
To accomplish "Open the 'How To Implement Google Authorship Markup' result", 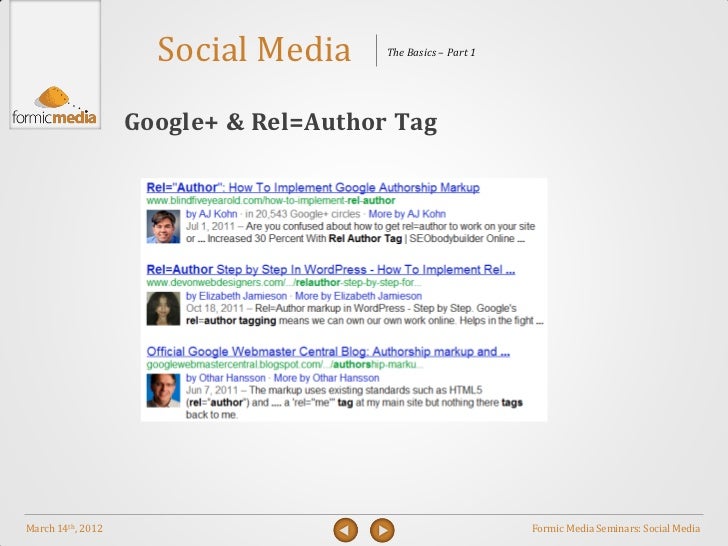I will coord(313,188).
